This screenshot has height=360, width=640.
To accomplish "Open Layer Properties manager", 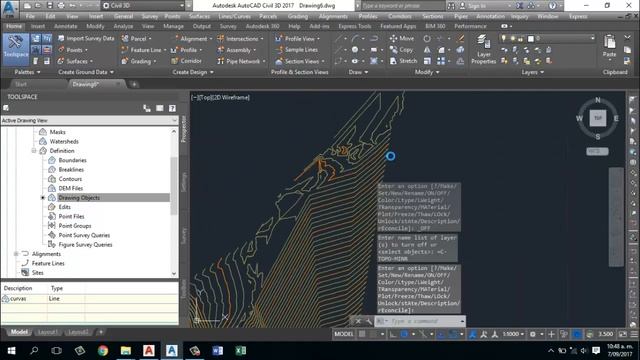I will click(484, 49).
